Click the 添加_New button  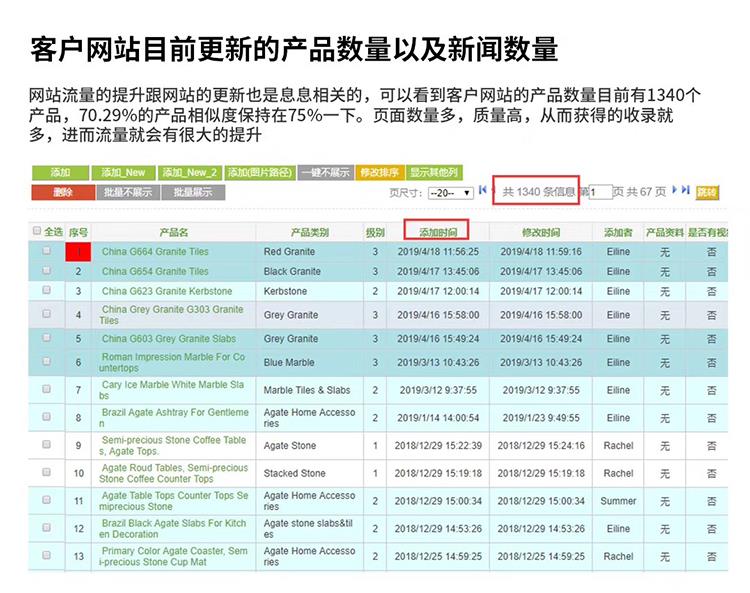(x=124, y=172)
